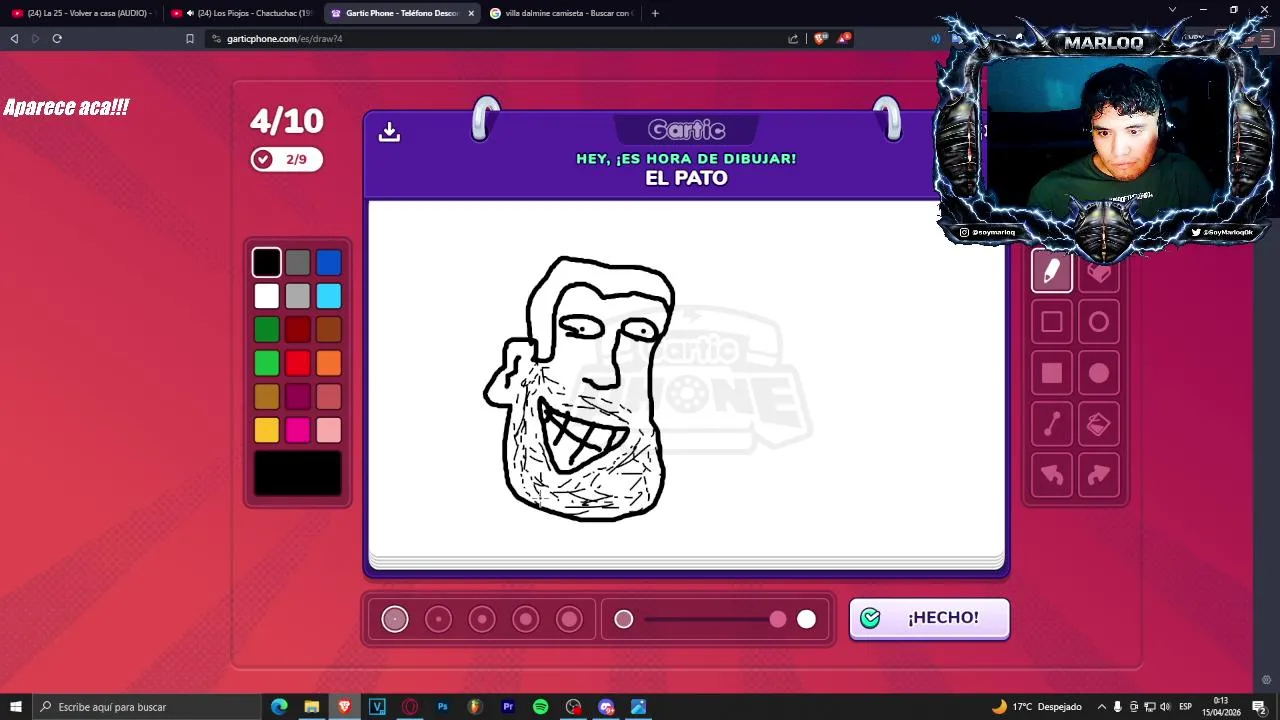Open Photoshop from the taskbar

442,707
